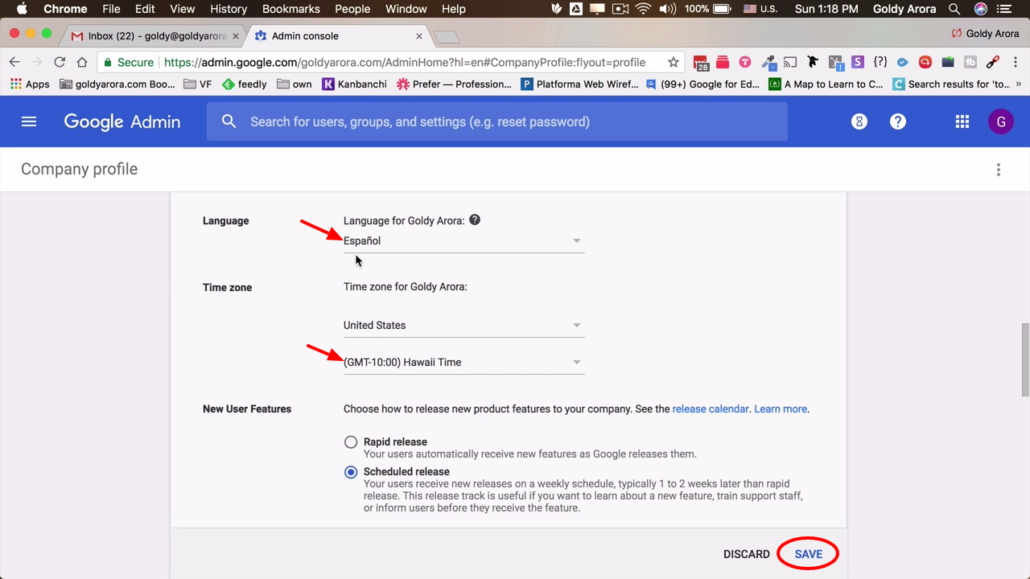Click the search magnifier in Admin search bar
This screenshot has height=579, width=1030.
[x=229, y=122]
